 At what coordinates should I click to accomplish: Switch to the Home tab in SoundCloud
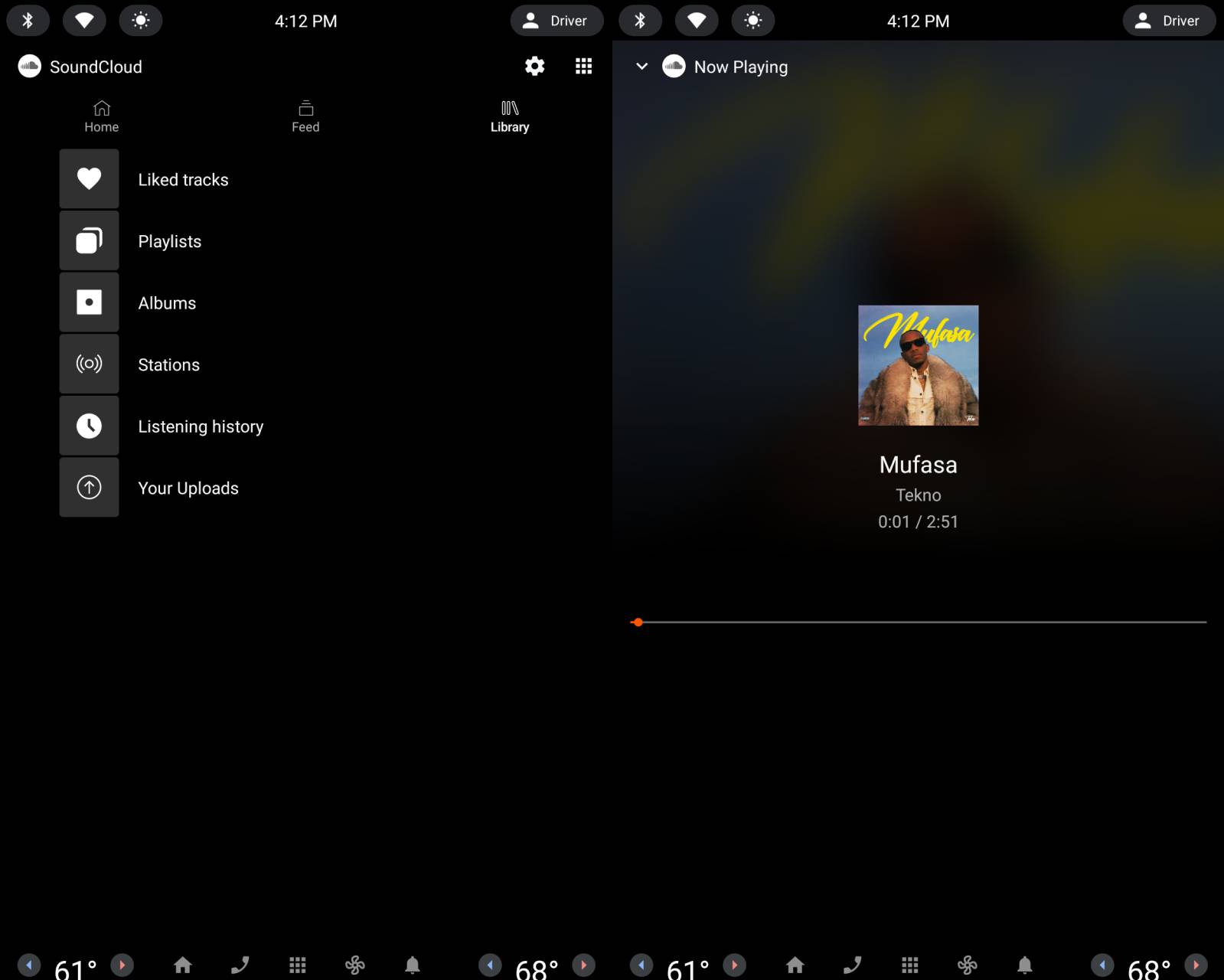[x=102, y=116]
